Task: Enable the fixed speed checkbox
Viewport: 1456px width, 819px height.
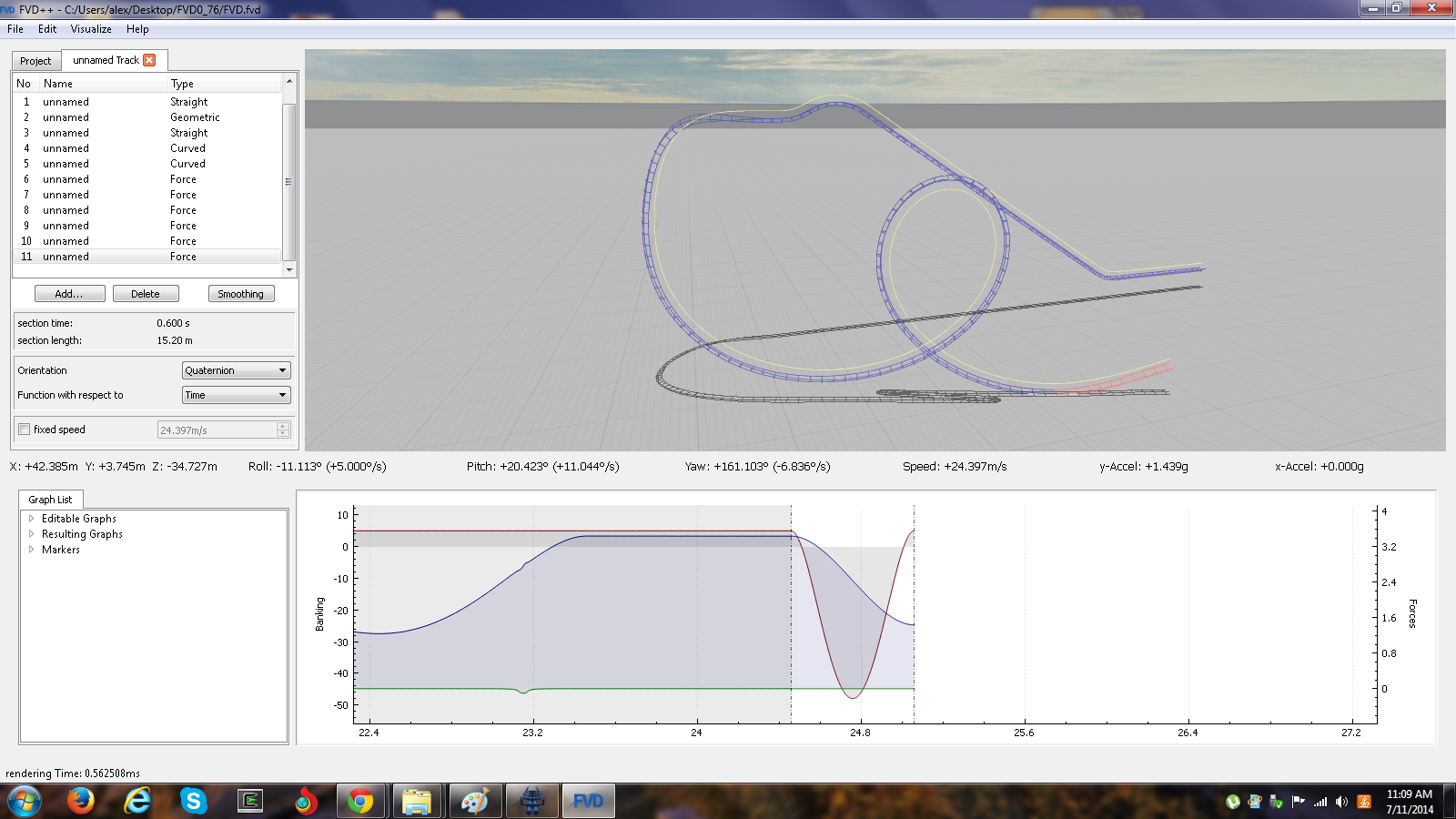Action: click(25, 430)
